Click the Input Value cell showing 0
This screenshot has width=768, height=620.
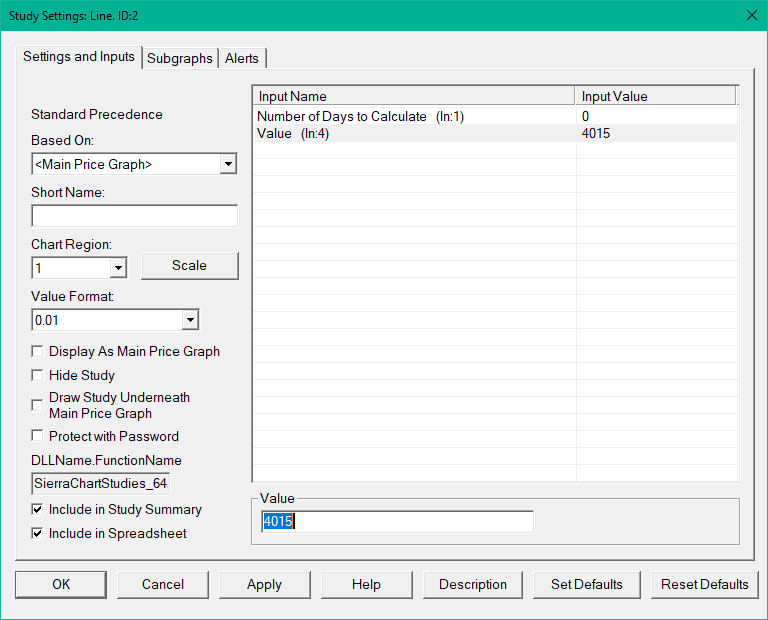(x=657, y=117)
